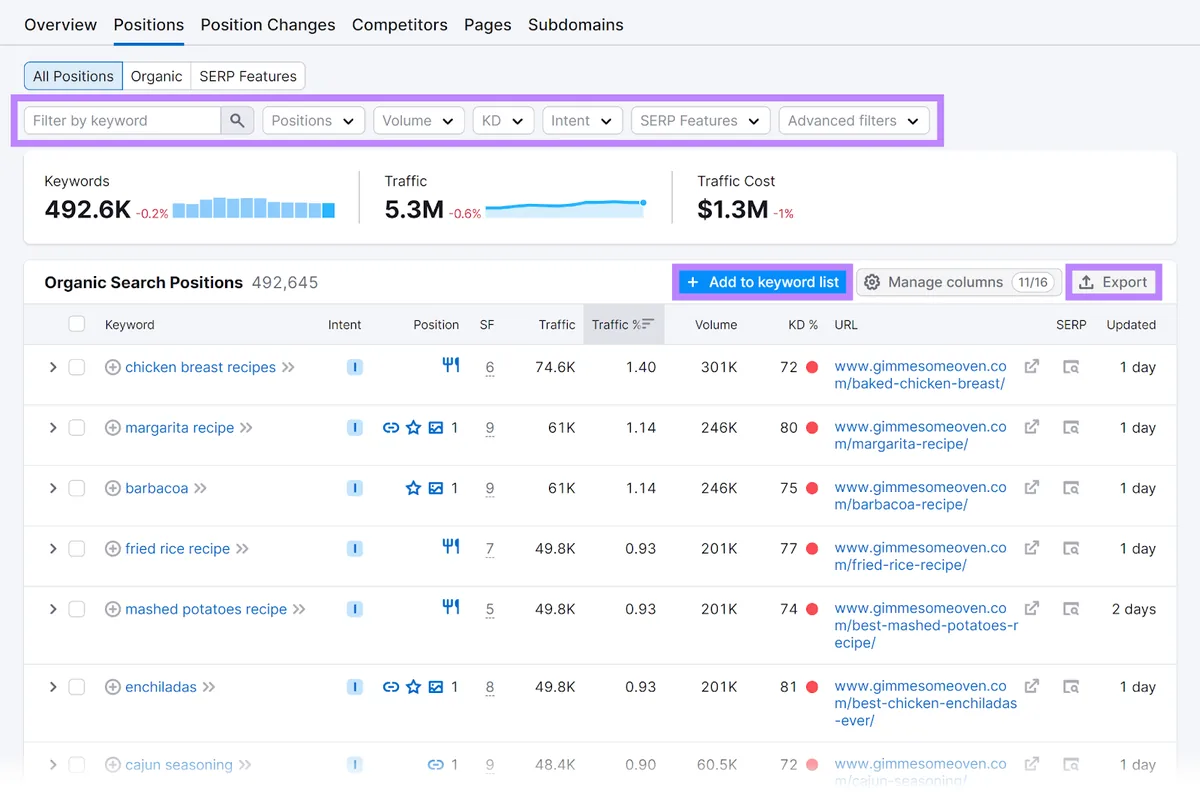Click the image SERP feature icon for enchiladas
The width and height of the screenshot is (1200, 792).
436,687
